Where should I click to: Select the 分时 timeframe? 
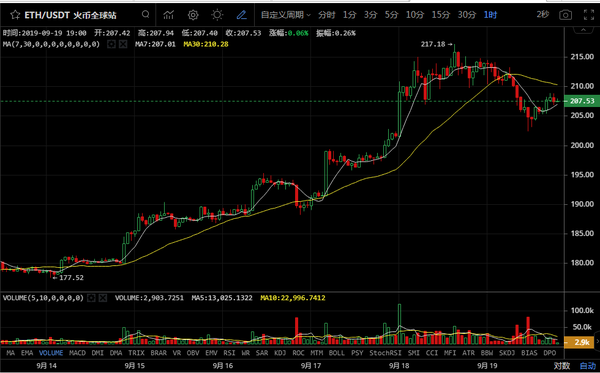click(326, 15)
